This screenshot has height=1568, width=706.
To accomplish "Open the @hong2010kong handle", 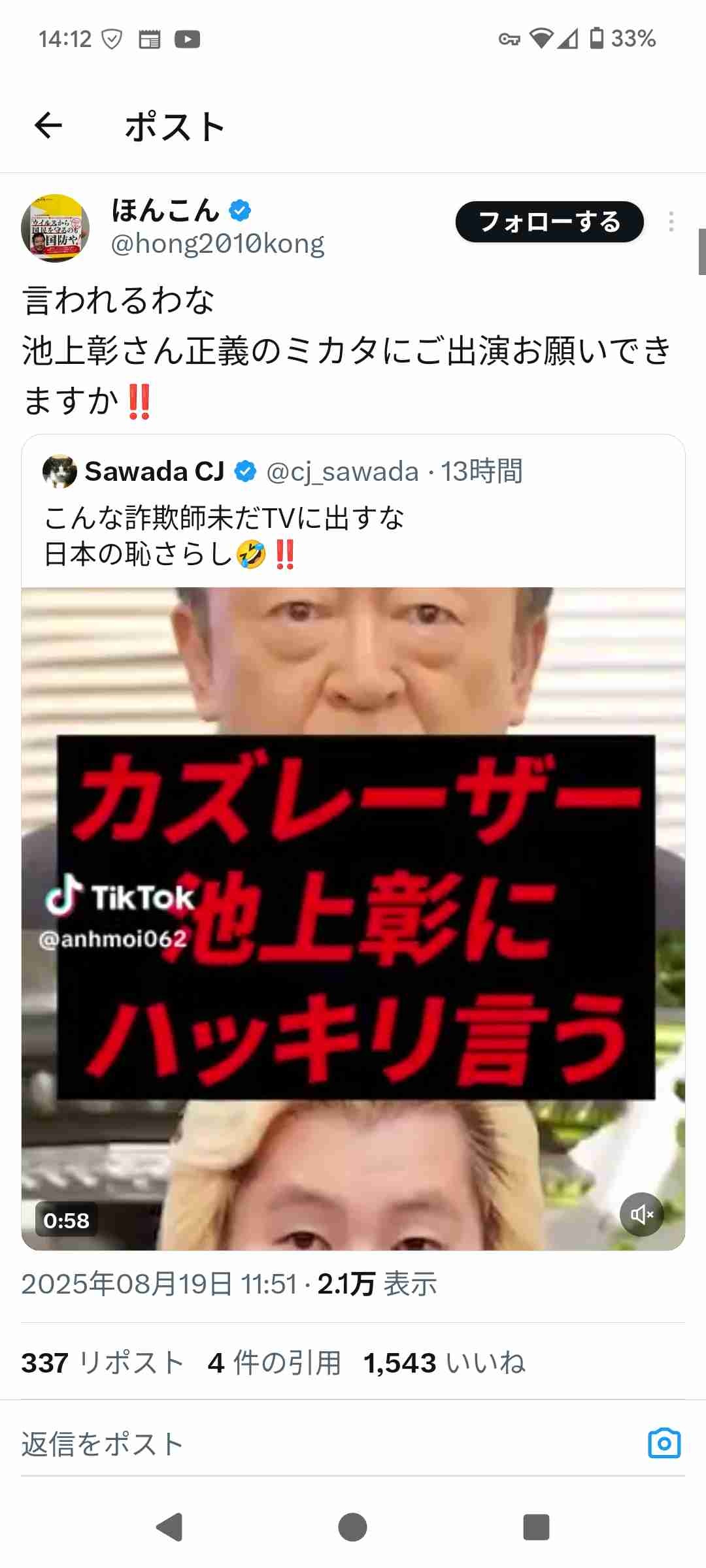I will (218, 244).
